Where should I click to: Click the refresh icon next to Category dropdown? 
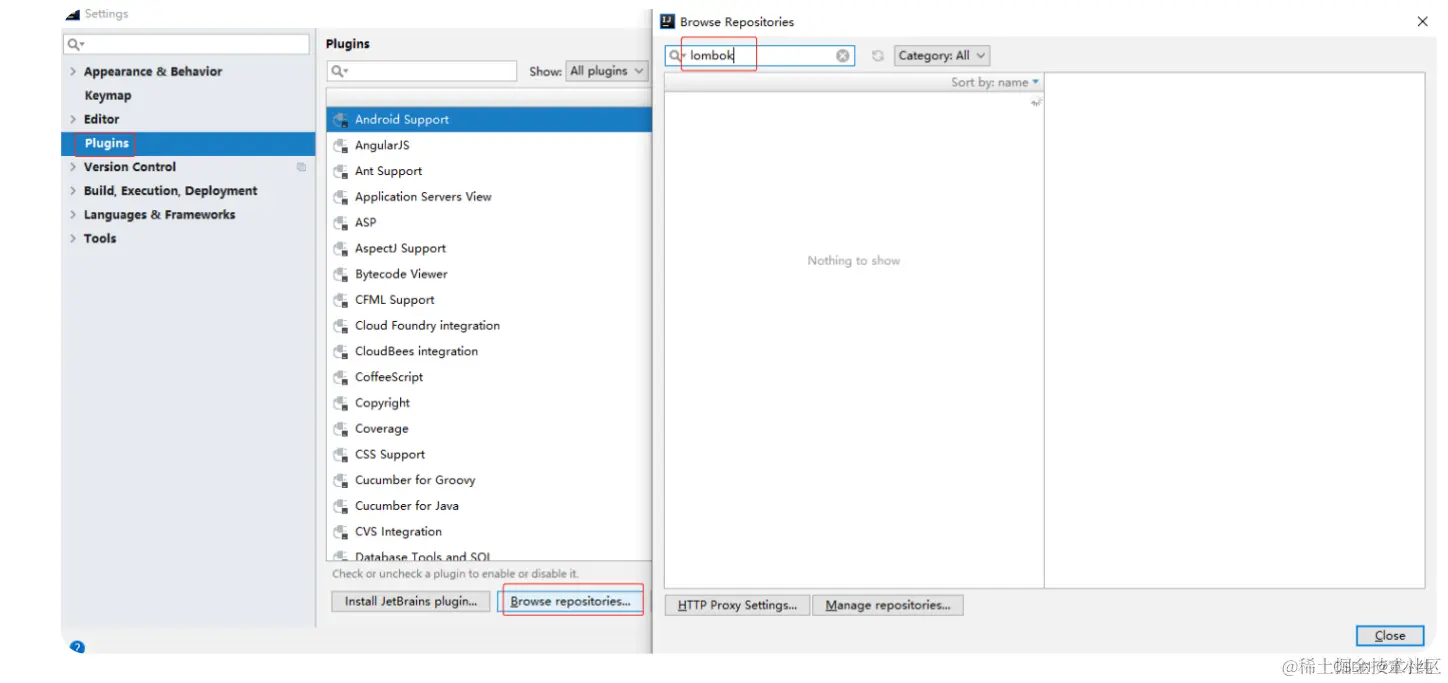pos(877,56)
